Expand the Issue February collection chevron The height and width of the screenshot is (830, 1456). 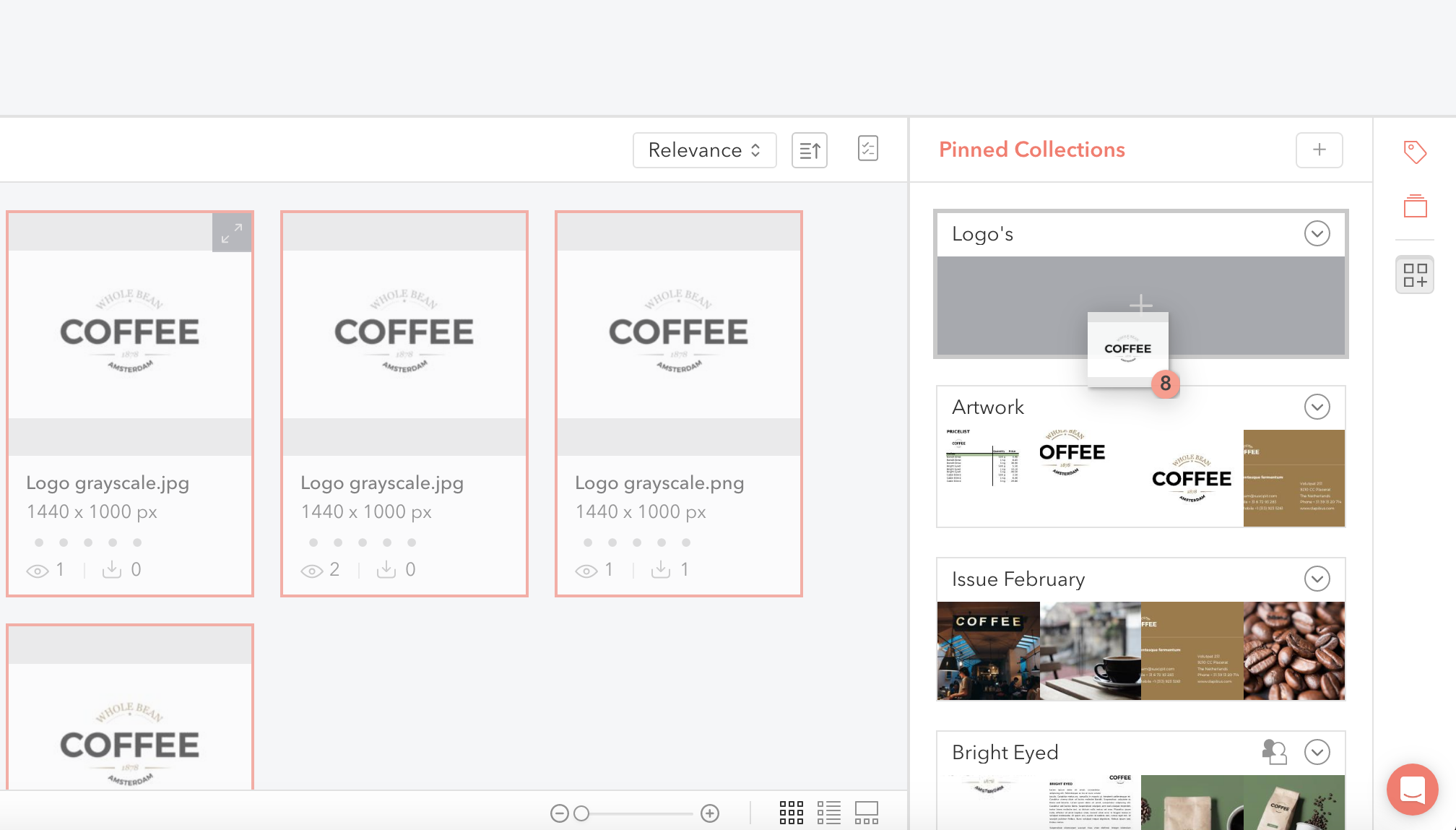[1317, 579]
